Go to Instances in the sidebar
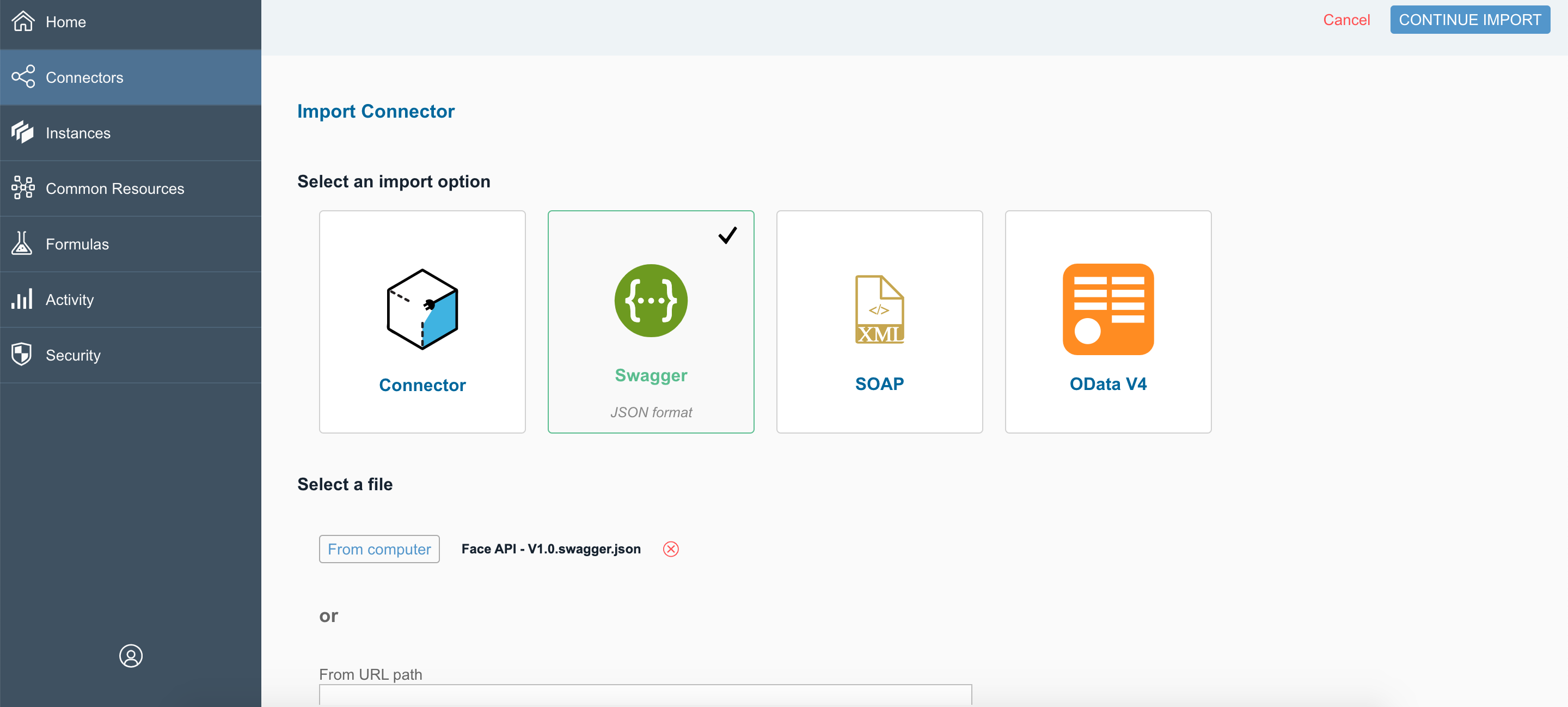This screenshot has height=707, width=1568. tap(78, 133)
